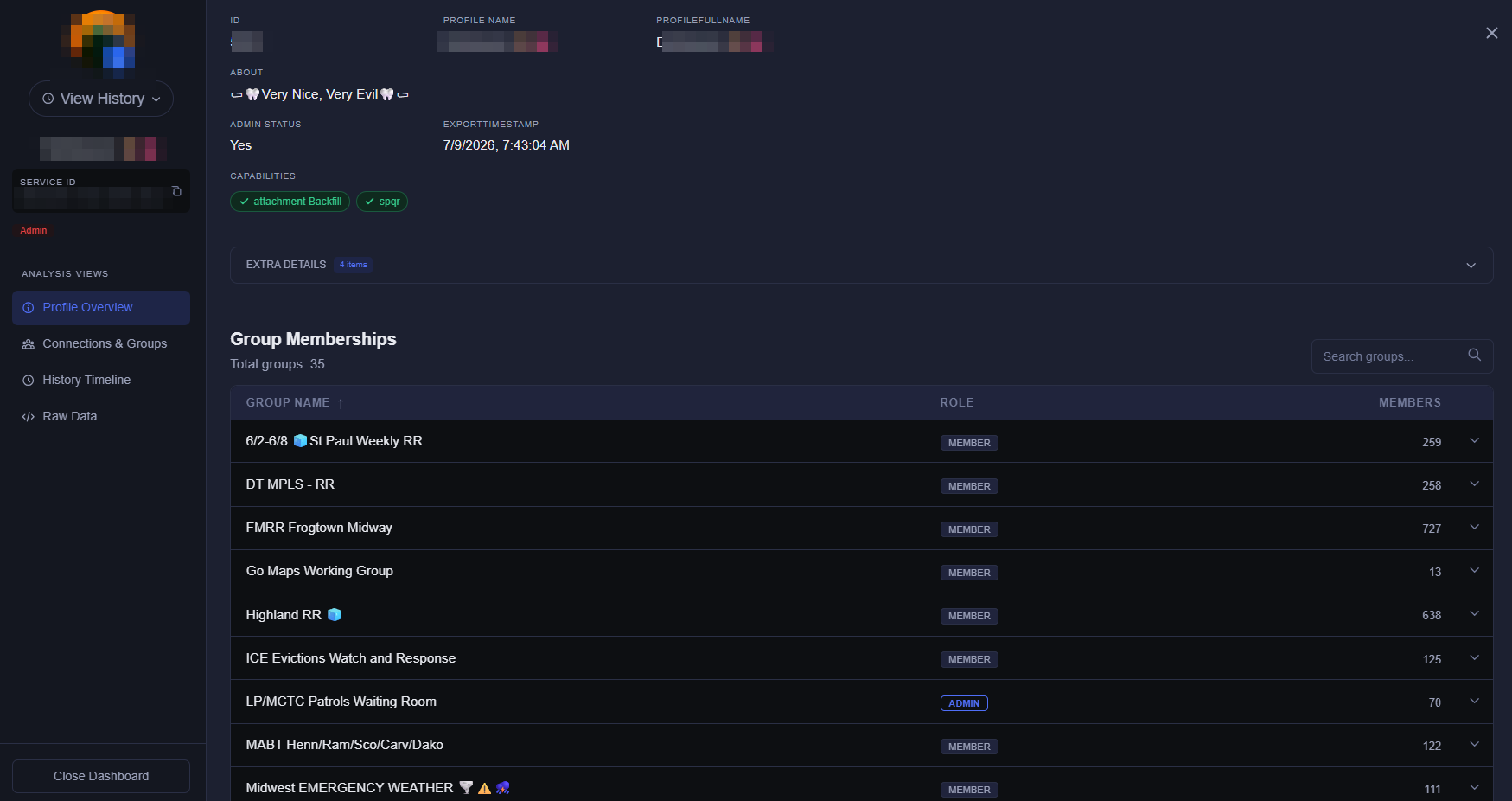
Task: Open the History Timeline view
Action: tap(101, 381)
